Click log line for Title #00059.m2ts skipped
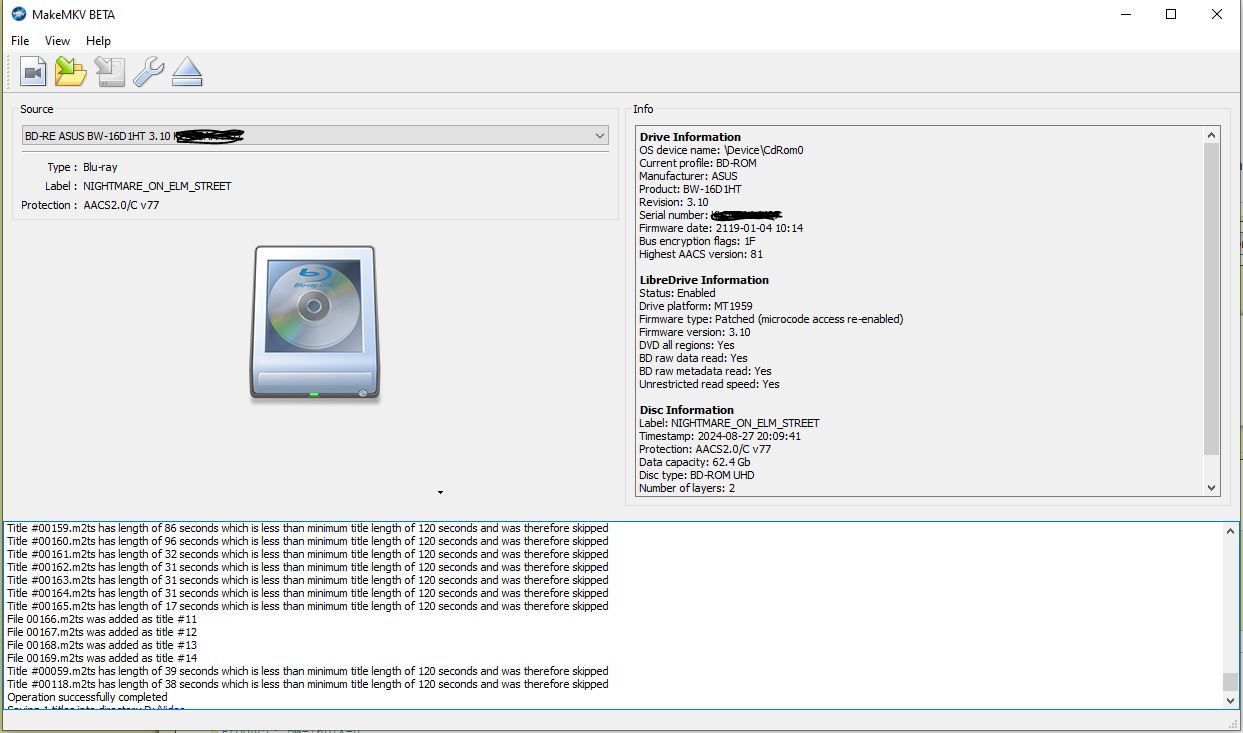The image size is (1243, 733). click(307, 671)
